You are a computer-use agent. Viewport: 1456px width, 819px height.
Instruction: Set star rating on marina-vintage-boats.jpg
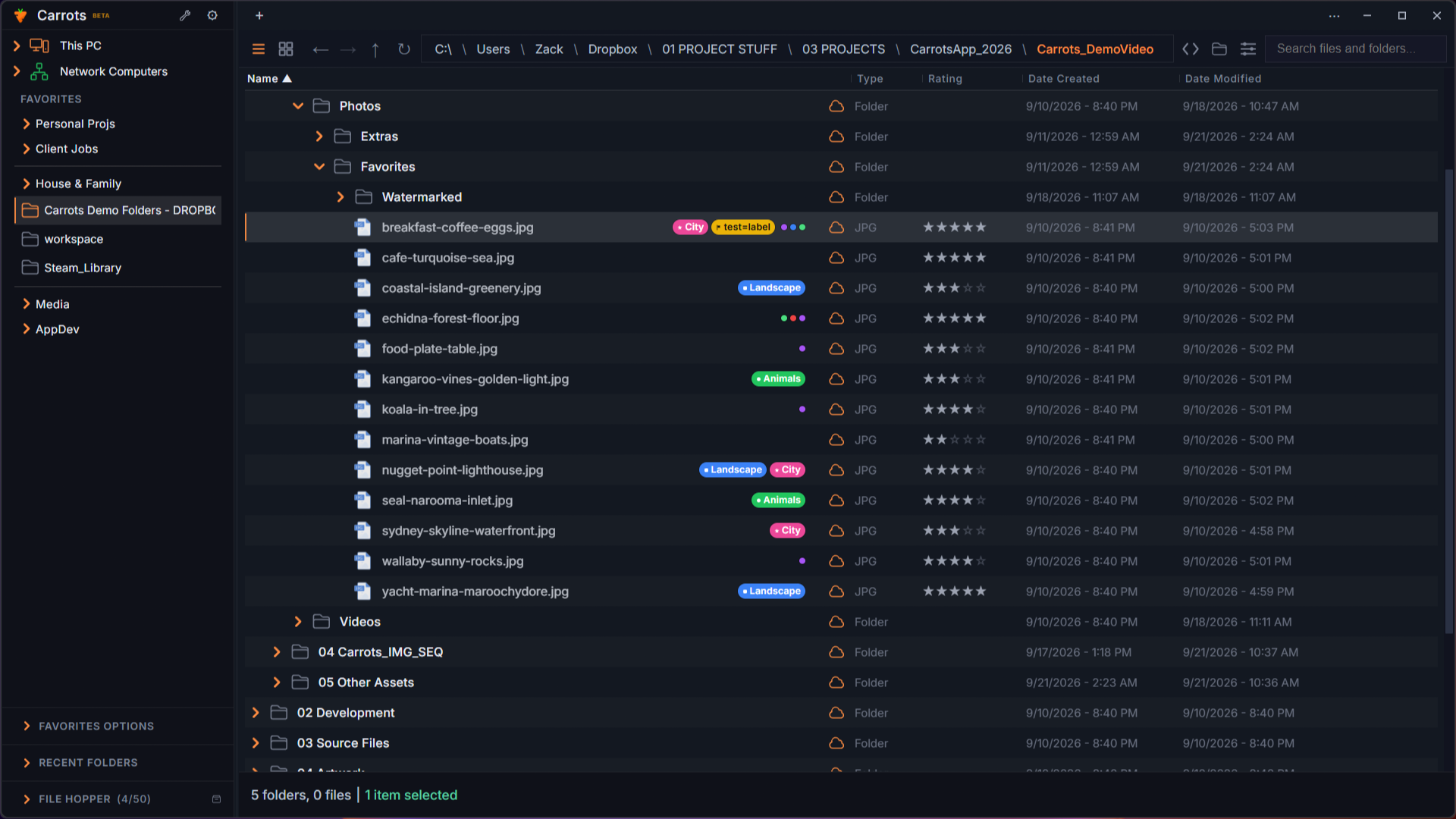[954, 440]
